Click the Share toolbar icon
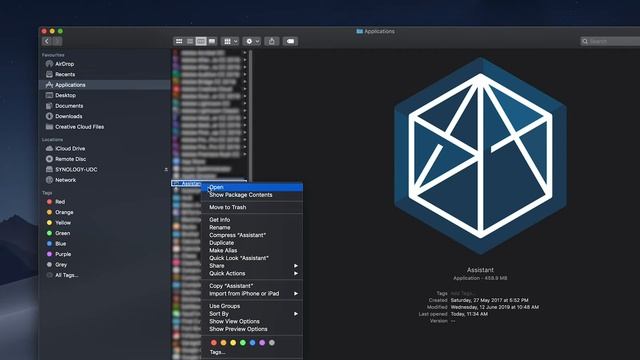This screenshot has width=640, height=360. click(272, 41)
